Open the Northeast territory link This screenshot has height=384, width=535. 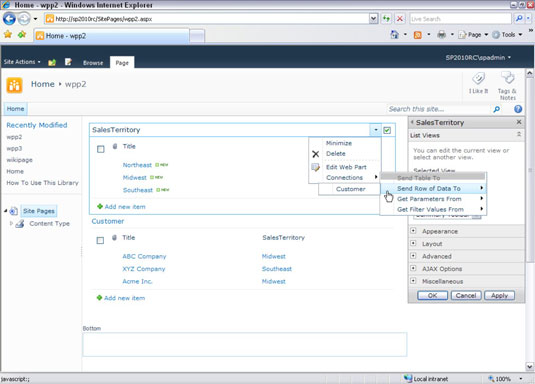click(137, 165)
